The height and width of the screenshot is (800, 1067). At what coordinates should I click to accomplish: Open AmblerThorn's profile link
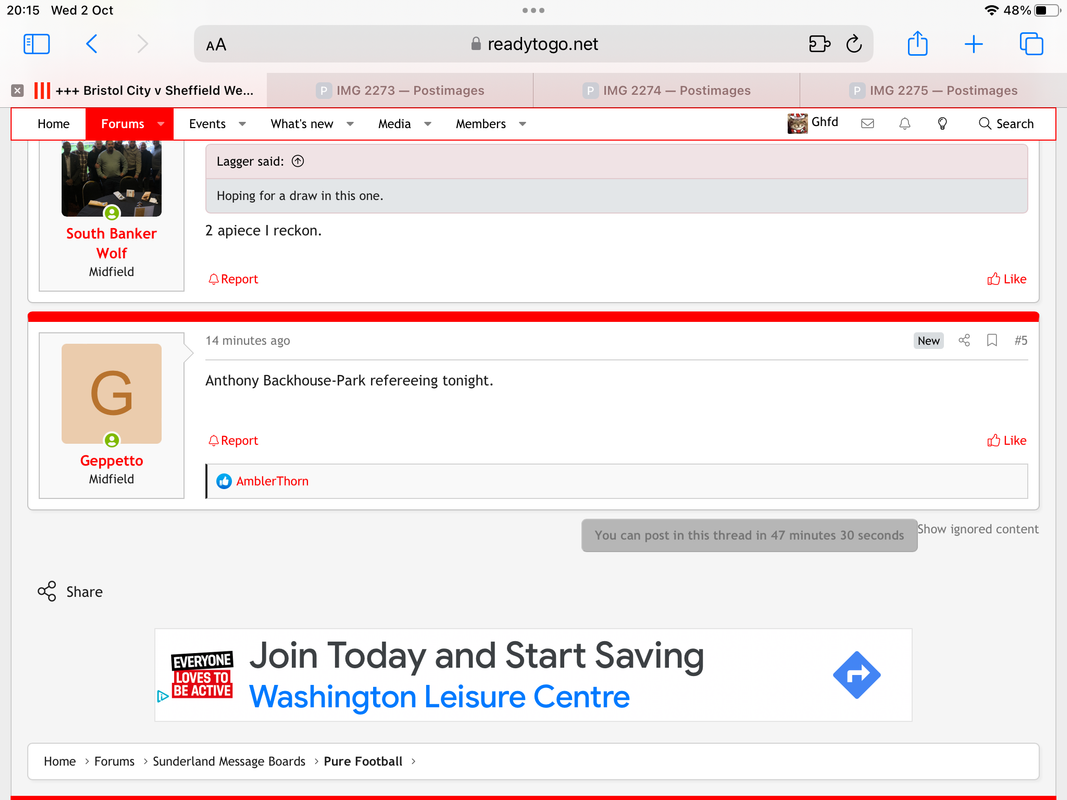pyautogui.click(x=272, y=481)
